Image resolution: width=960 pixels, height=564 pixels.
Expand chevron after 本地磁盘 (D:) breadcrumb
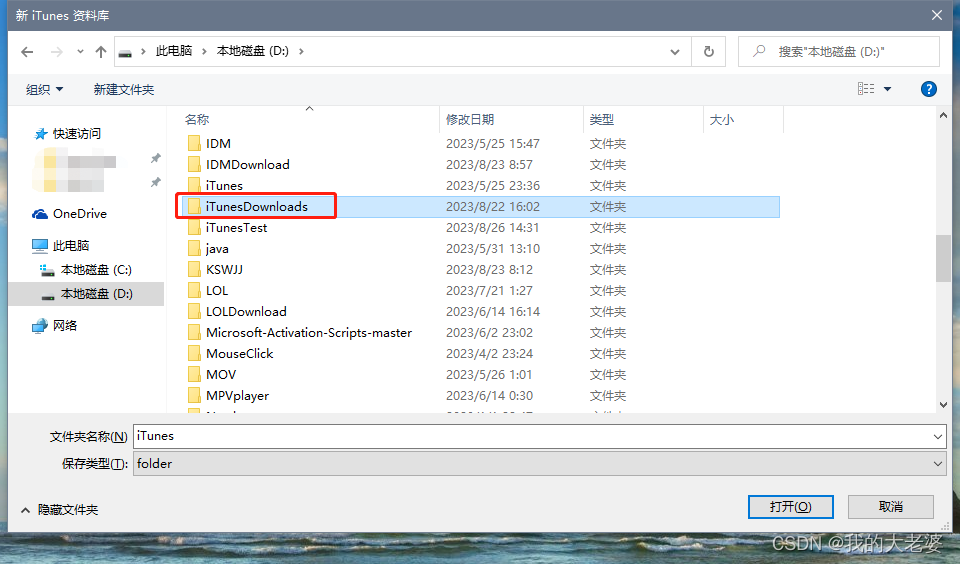tap(301, 51)
